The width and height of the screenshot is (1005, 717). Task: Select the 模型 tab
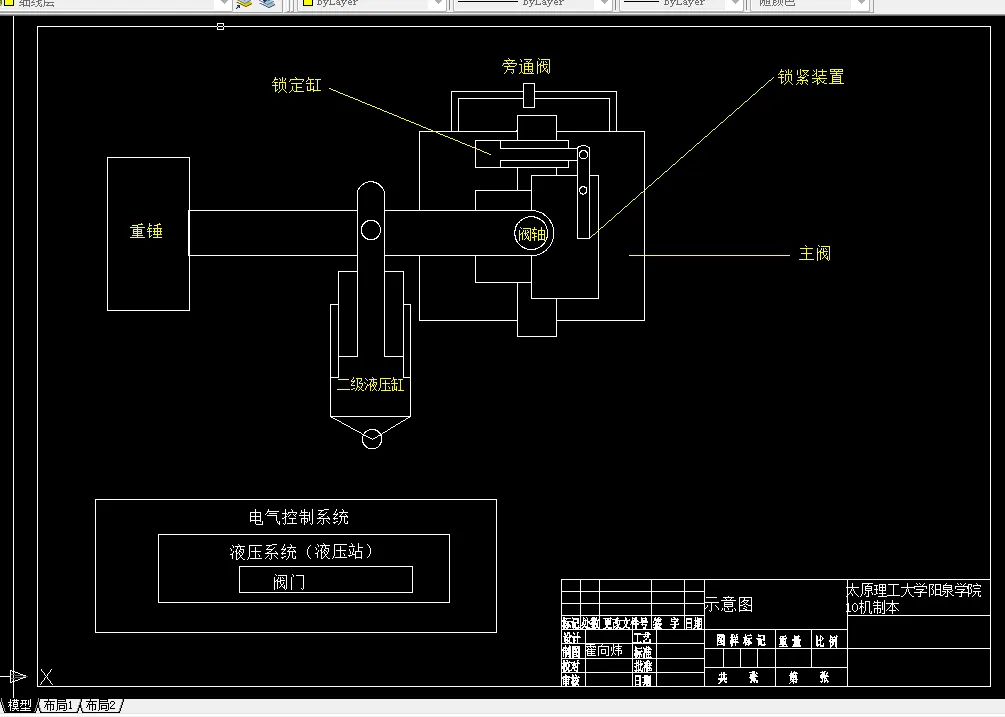click(20, 705)
